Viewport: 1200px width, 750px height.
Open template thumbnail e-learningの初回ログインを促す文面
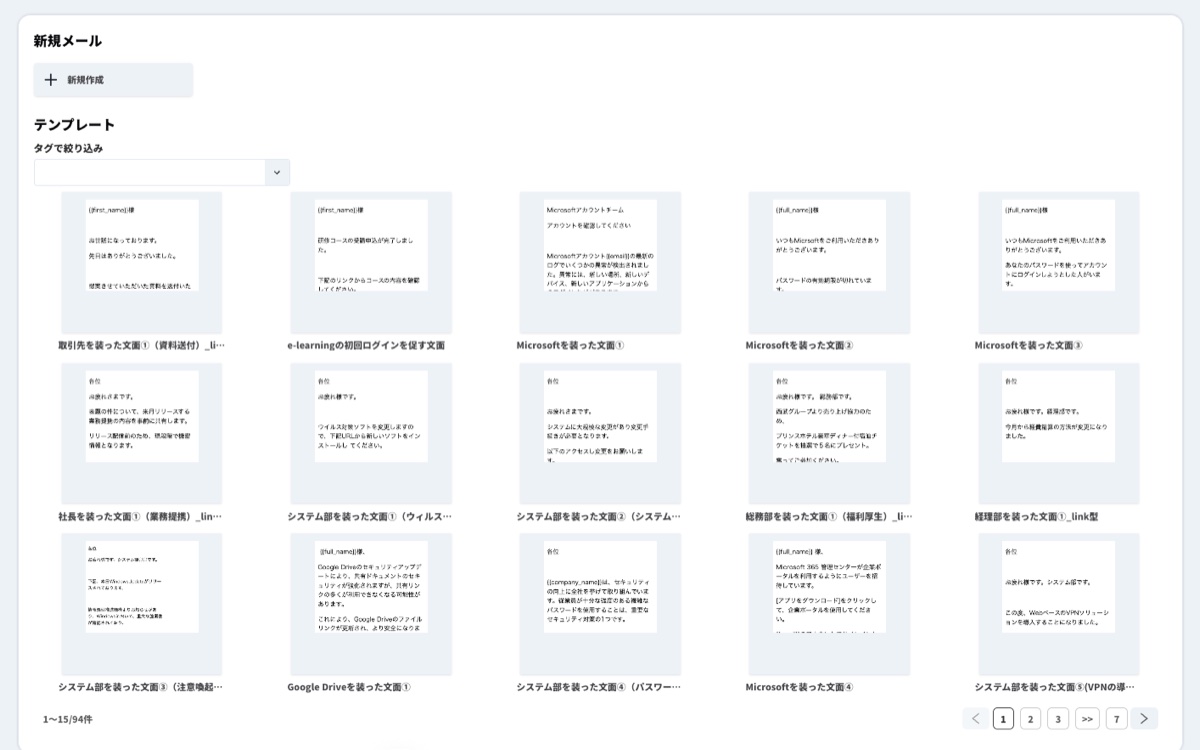click(371, 263)
